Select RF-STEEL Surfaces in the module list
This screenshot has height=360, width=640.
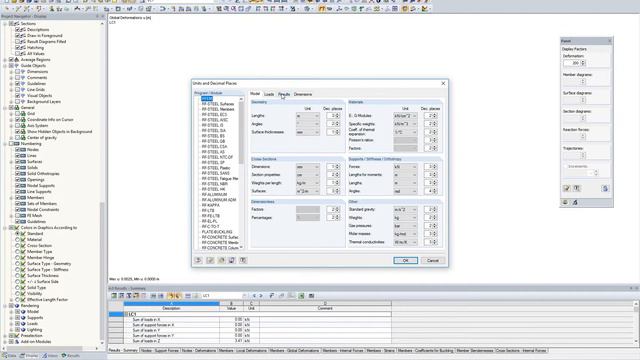pyautogui.click(x=218, y=104)
